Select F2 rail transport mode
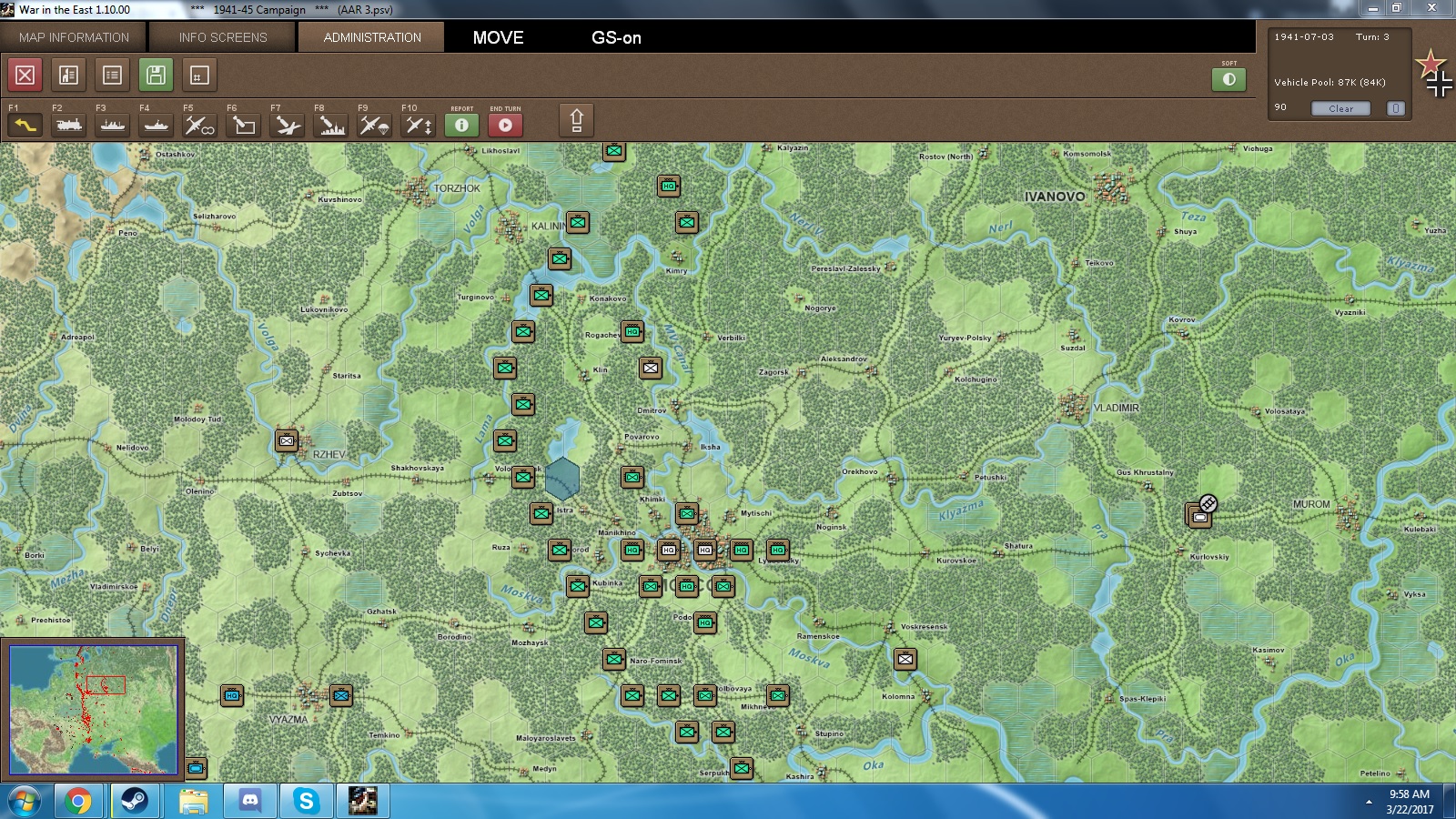This screenshot has height=819, width=1456. (69, 125)
